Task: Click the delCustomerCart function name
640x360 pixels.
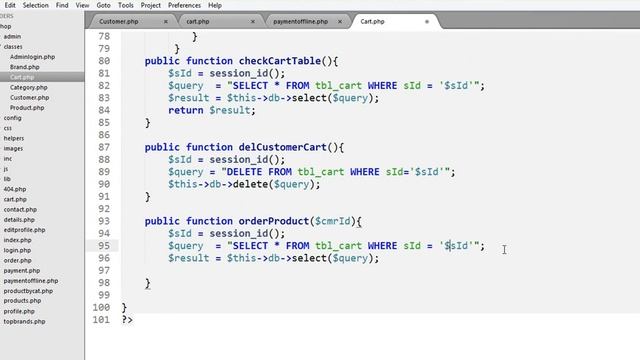Action: point(282,147)
